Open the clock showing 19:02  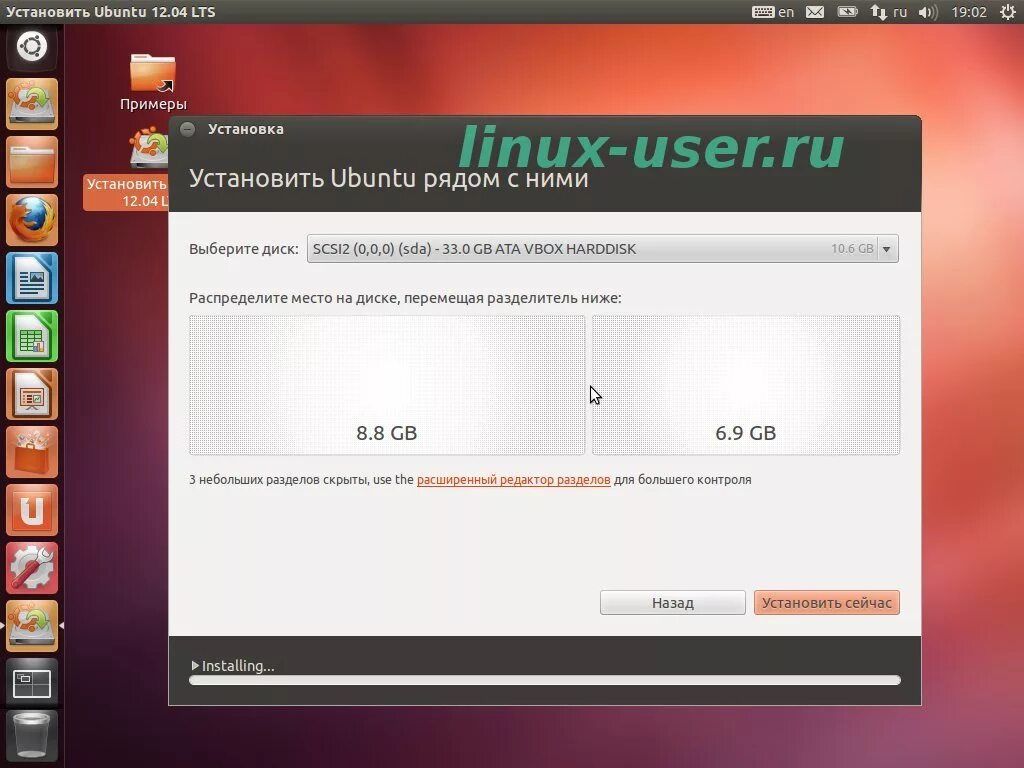tap(968, 12)
